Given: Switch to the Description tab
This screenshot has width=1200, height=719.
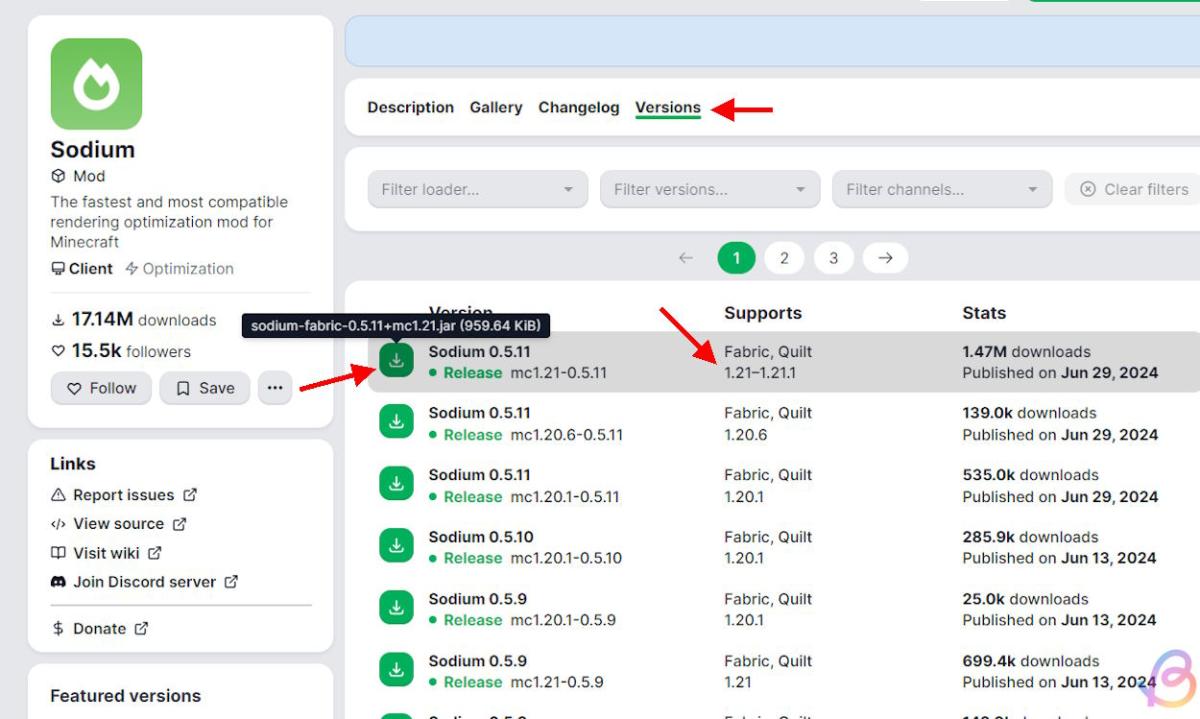Looking at the screenshot, I should tap(410, 107).
